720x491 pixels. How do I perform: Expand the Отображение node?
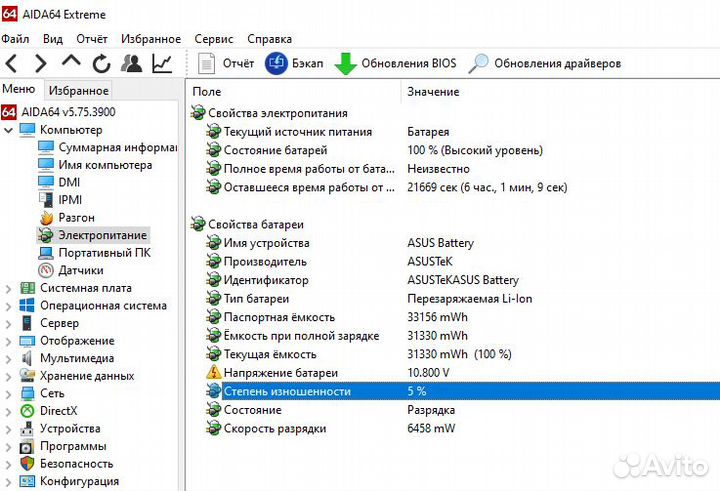pos(8,342)
